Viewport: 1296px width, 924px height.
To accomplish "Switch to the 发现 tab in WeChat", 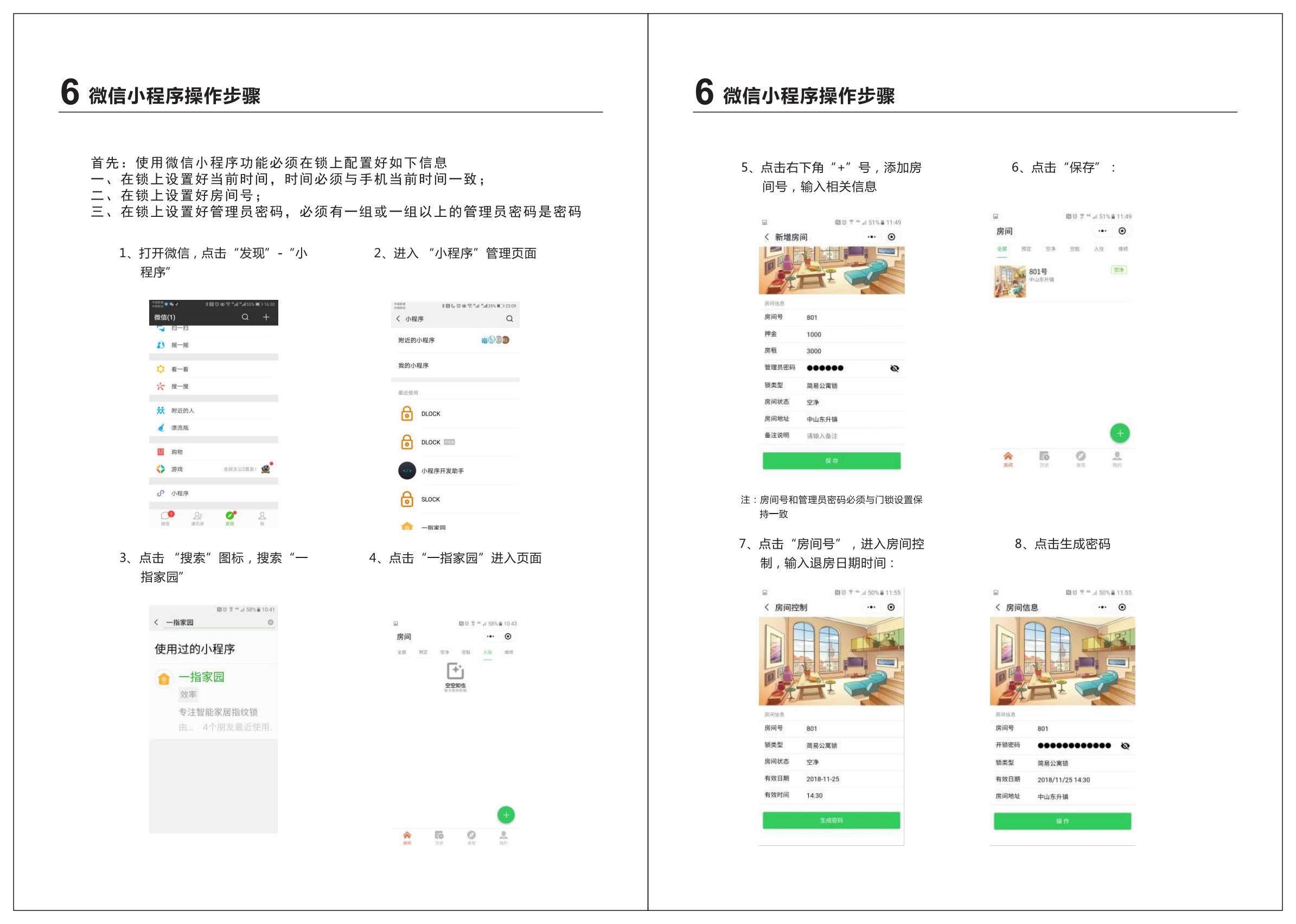I will (x=230, y=518).
